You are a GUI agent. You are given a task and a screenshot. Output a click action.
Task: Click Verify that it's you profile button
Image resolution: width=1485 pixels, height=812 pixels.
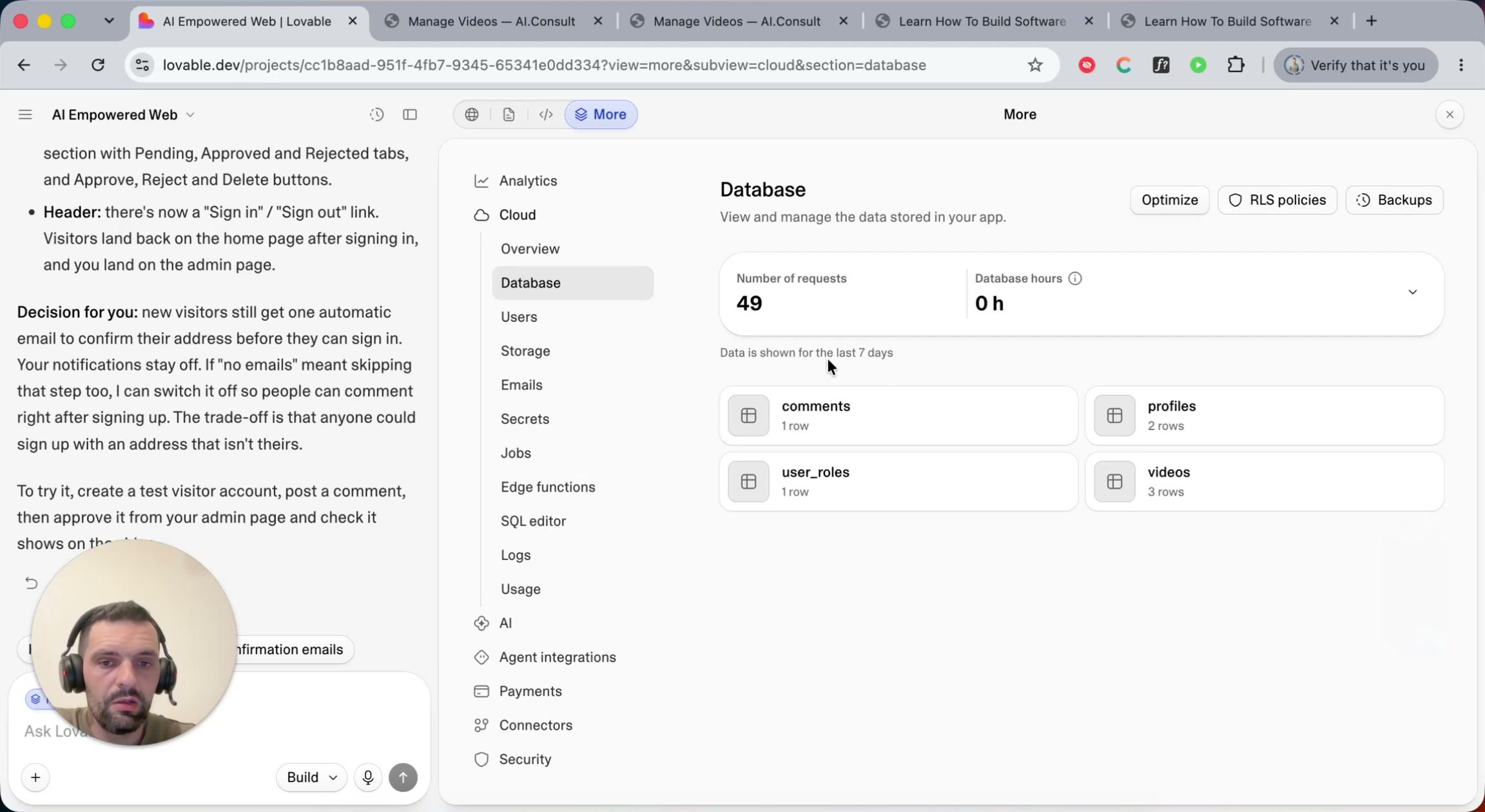point(1355,65)
